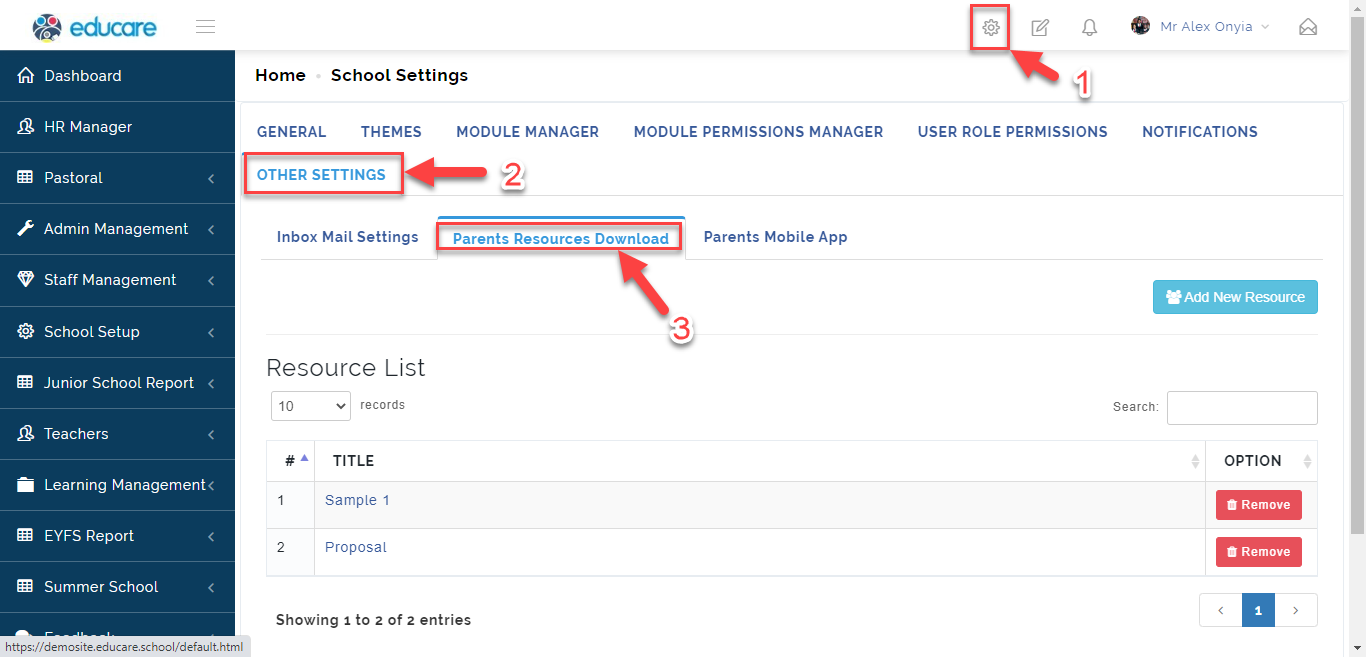Go to previous page arrow
The image size is (1366, 657).
pyautogui.click(x=1221, y=610)
